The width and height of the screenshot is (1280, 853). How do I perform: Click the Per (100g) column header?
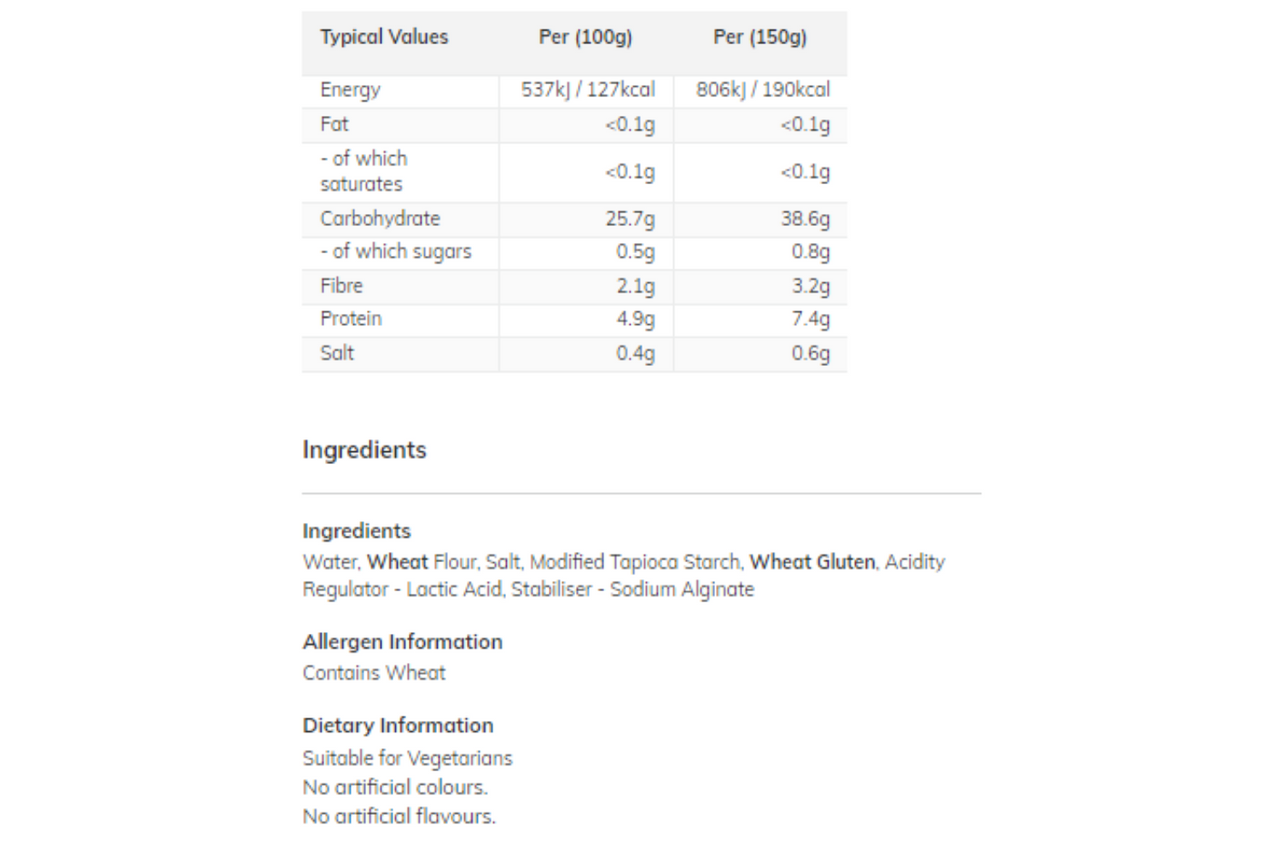586,38
